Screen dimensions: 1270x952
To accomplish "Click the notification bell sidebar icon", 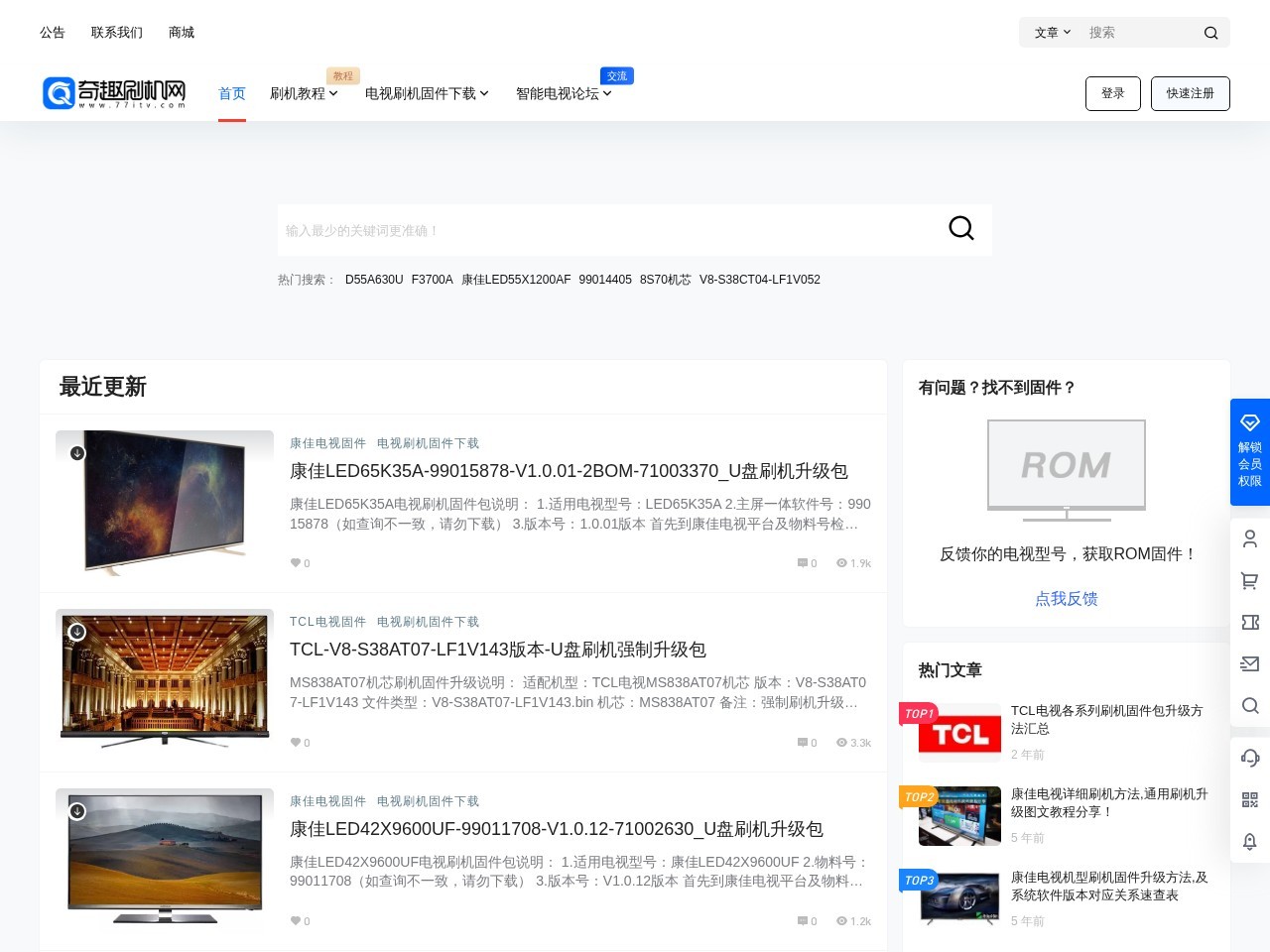I will coord(1250,841).
